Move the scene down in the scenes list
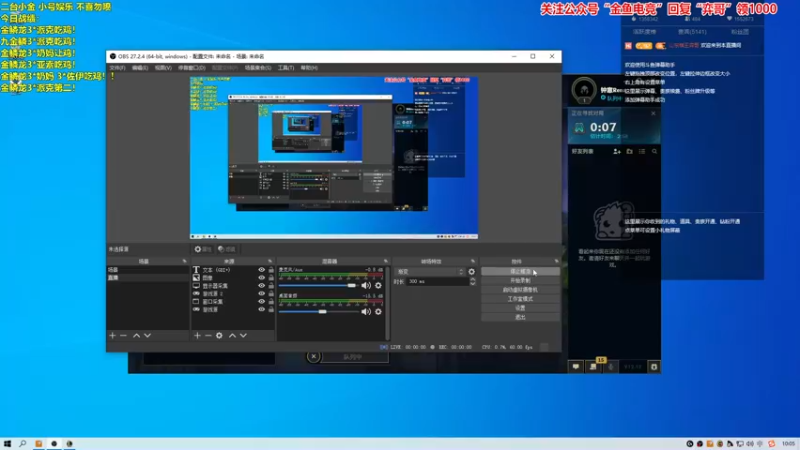 click(147, 336)
